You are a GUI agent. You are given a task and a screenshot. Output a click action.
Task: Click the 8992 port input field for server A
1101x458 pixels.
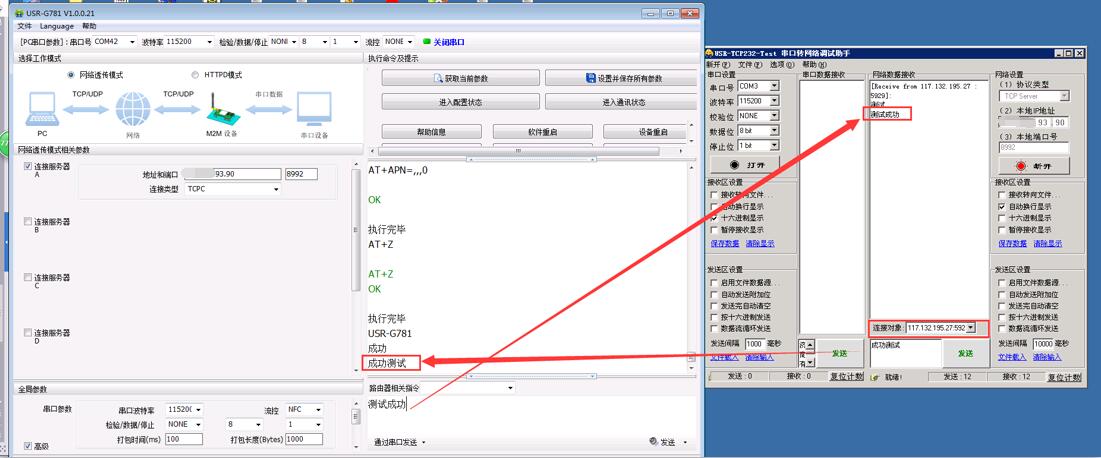click(301, 174)
